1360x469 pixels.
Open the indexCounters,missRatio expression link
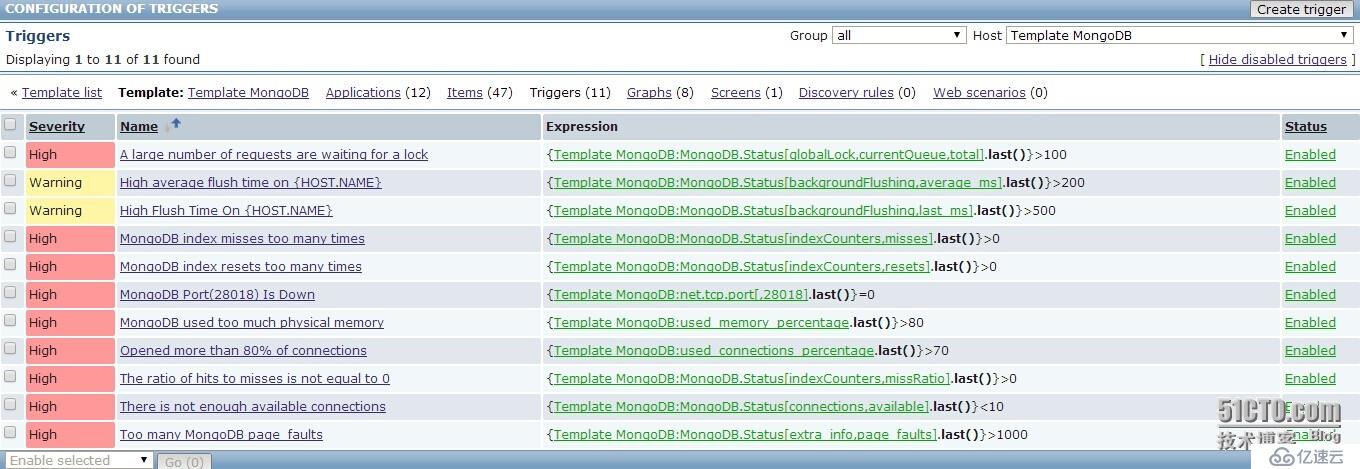[x=751, y=378]
